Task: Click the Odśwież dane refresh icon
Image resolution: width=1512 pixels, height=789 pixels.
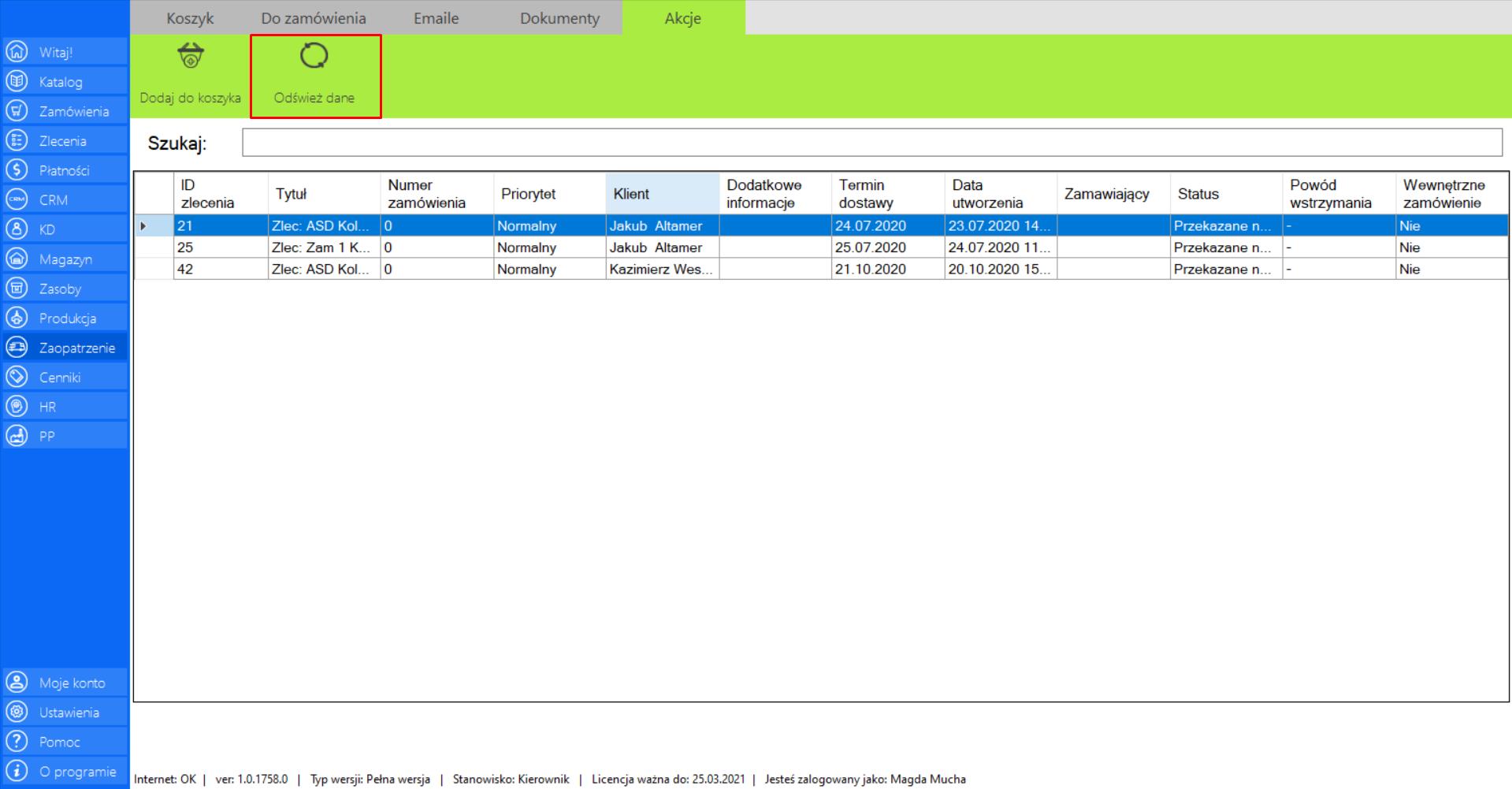Action: tap(314, 56)
